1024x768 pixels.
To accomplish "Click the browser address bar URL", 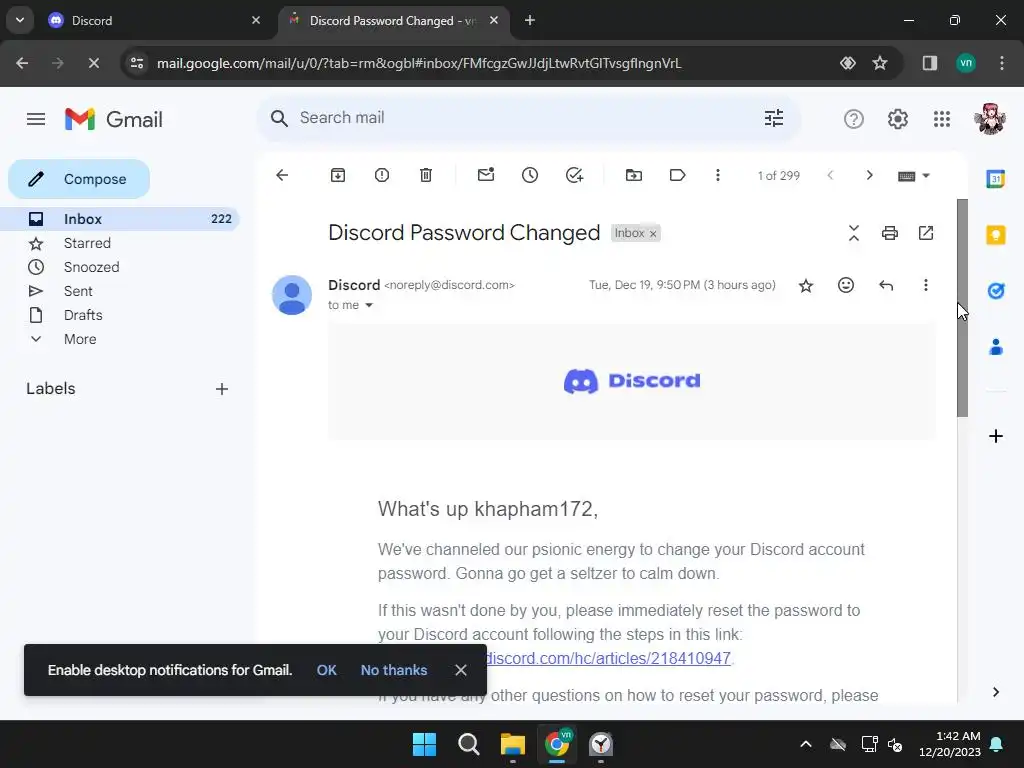I will click(419, 63).
